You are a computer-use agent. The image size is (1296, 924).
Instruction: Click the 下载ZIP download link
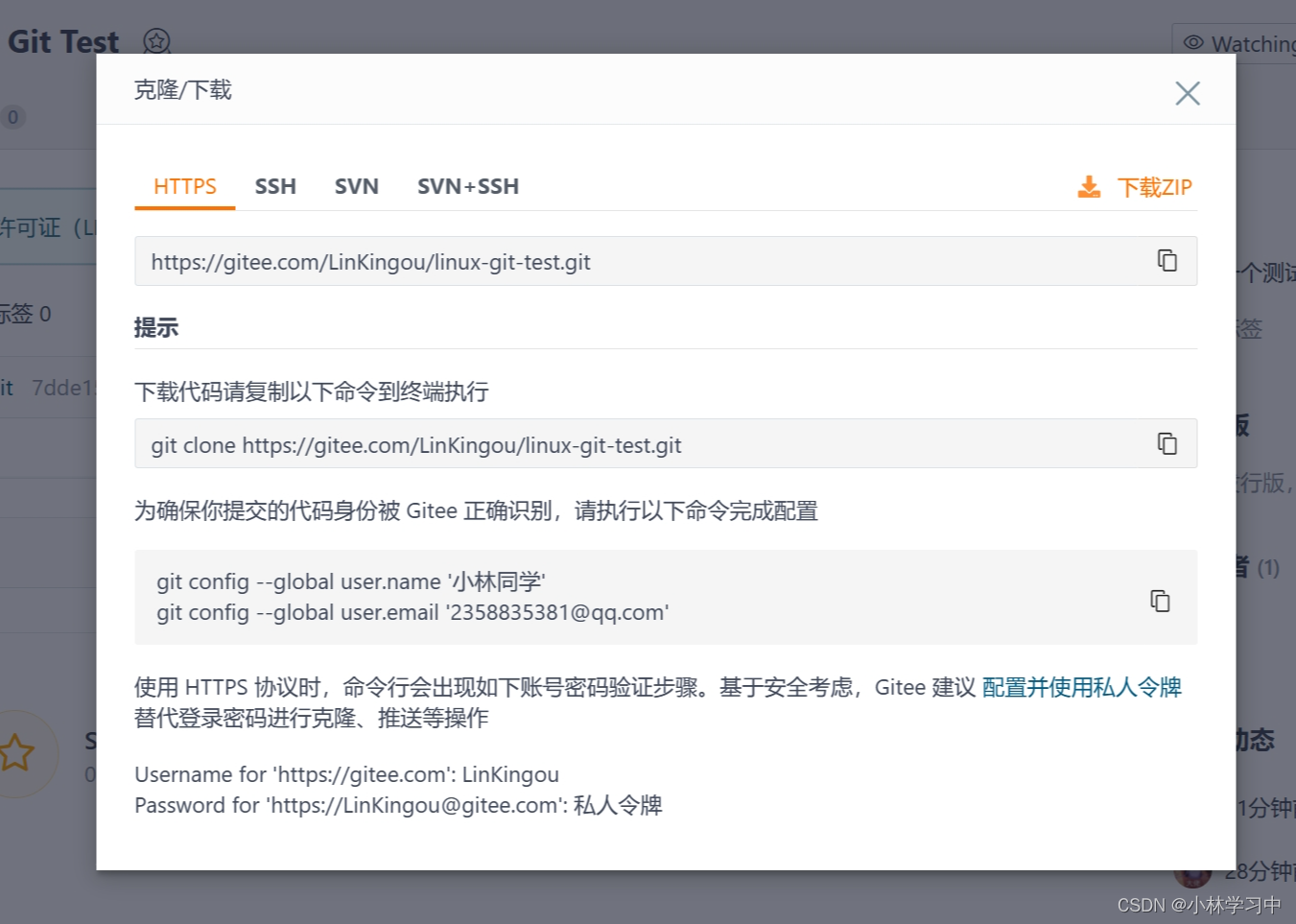1154,187
